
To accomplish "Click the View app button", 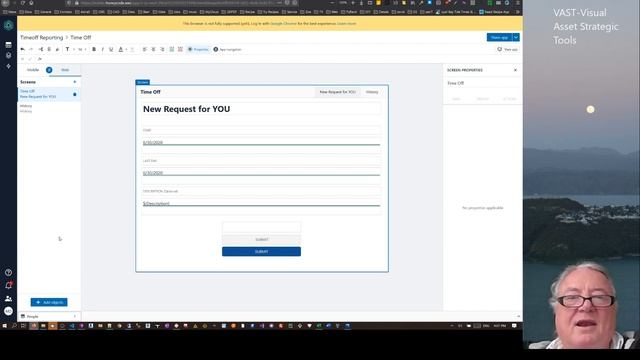I will pyautogui.click(x=507, y=49).
